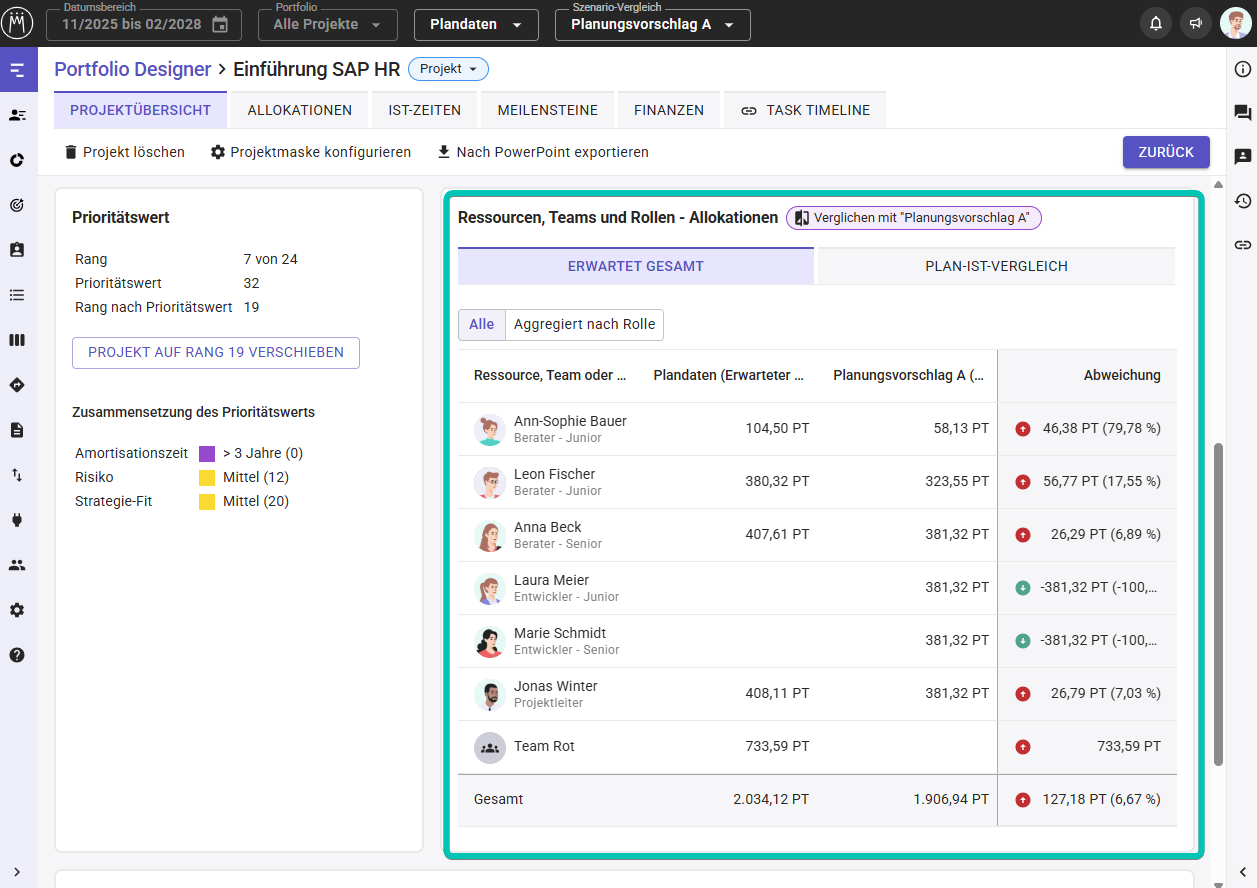
Task: Expand the Szenario-Vergleich Planungsvorschlag A dropdown
Action: 652,25
